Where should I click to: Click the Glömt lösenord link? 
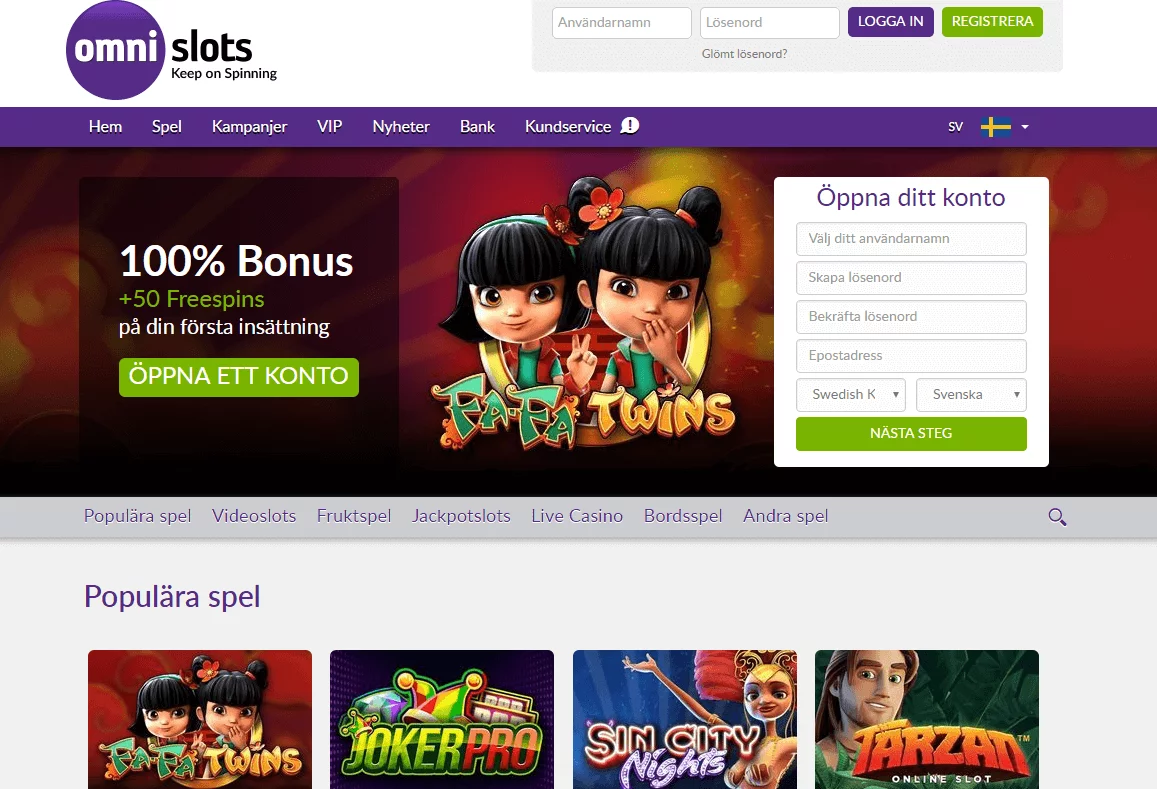pyautogui.click(x=744, y=54)
